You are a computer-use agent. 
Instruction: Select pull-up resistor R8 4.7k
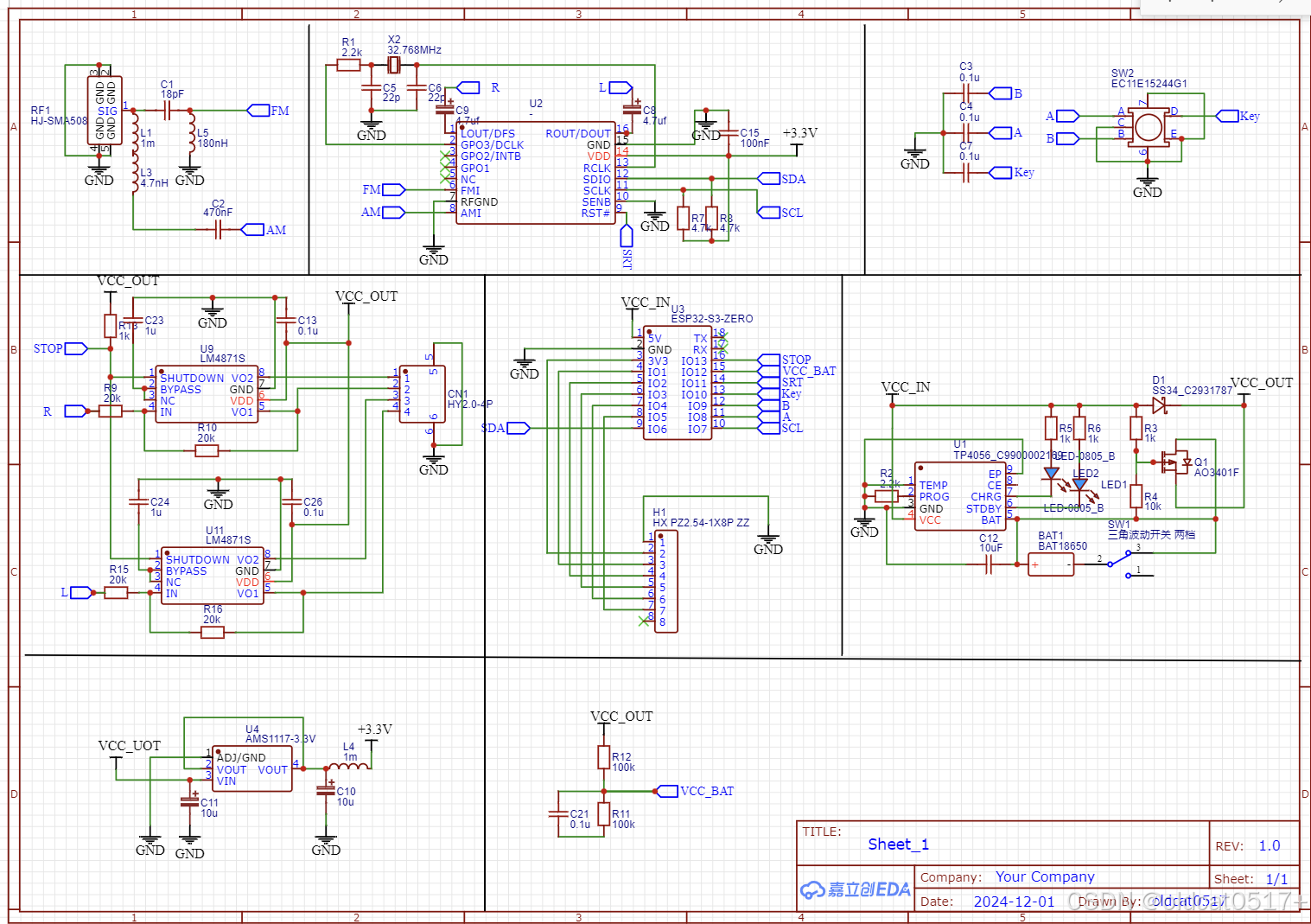click(x=712, y=219)
